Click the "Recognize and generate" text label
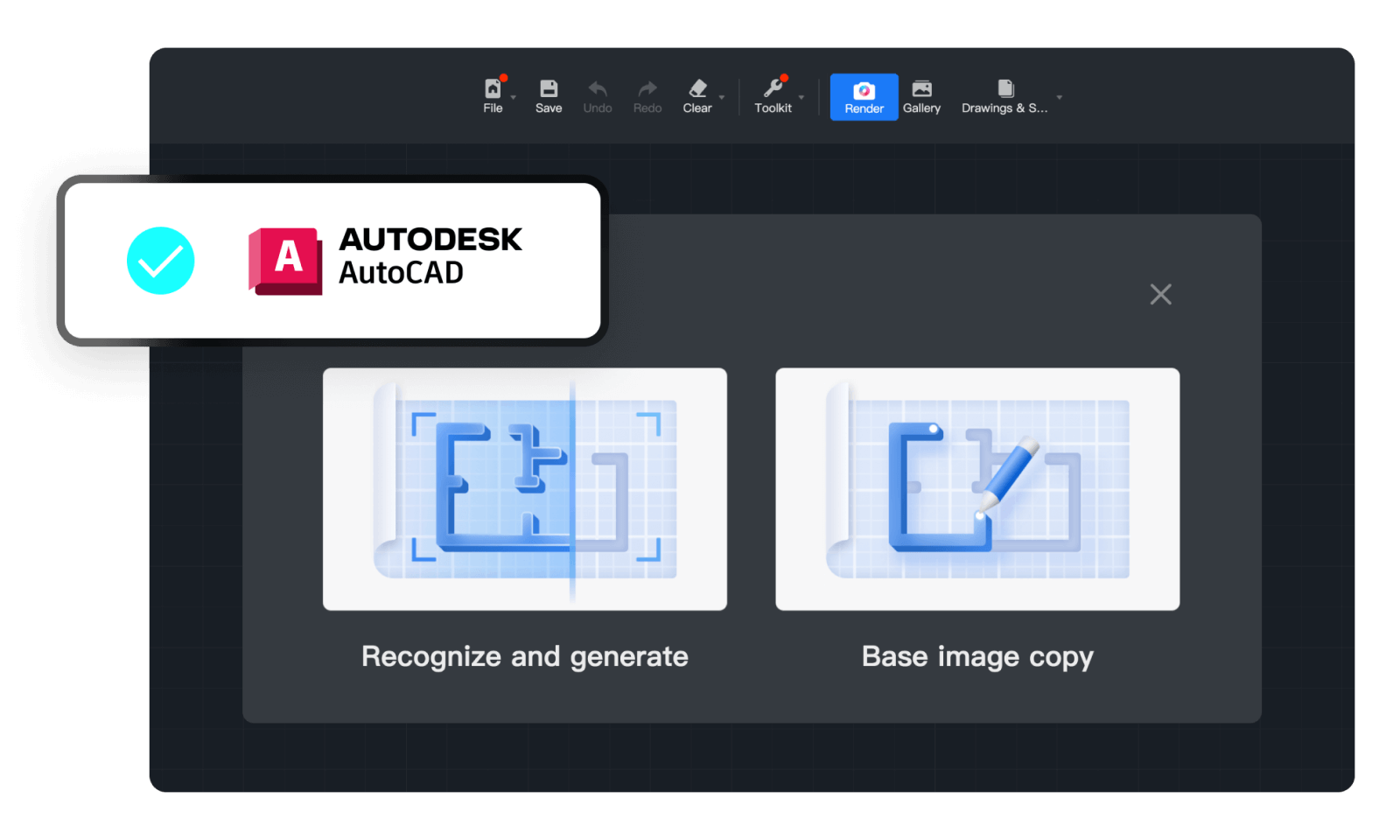Viewport: 1400px width, 840px height. pos(525,656)
